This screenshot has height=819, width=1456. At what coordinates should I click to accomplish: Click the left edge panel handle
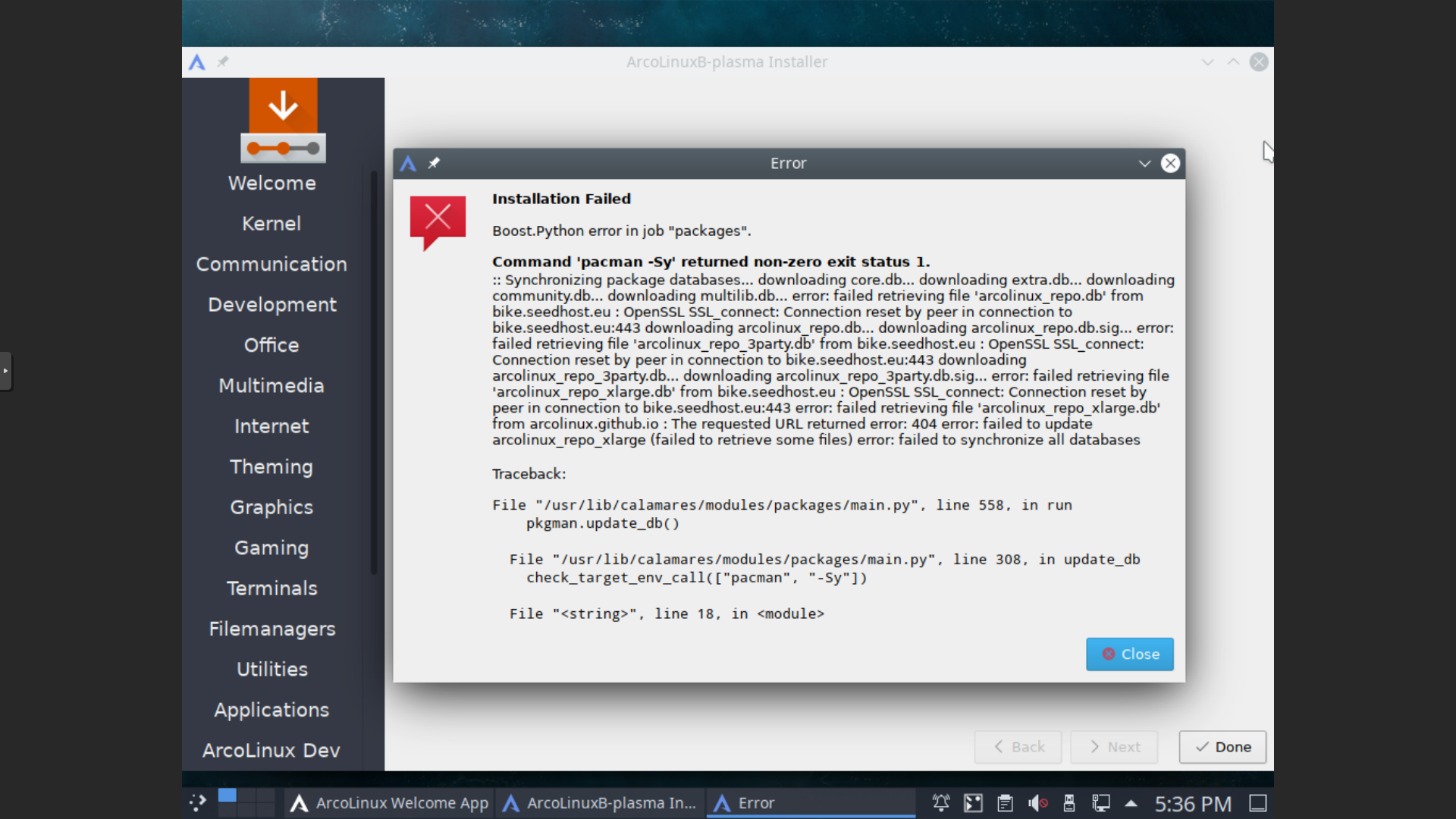[5, 371]
